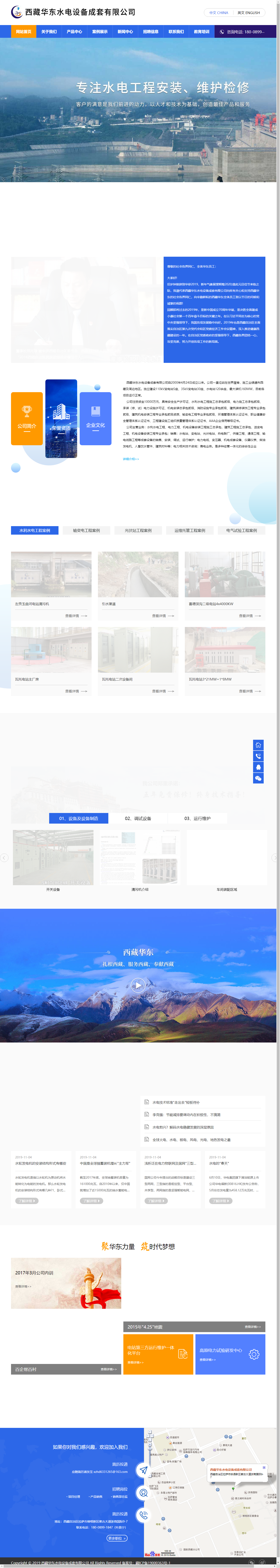Open 产品中心 nav item
The image size is (280, 1568).
(75, 32)
